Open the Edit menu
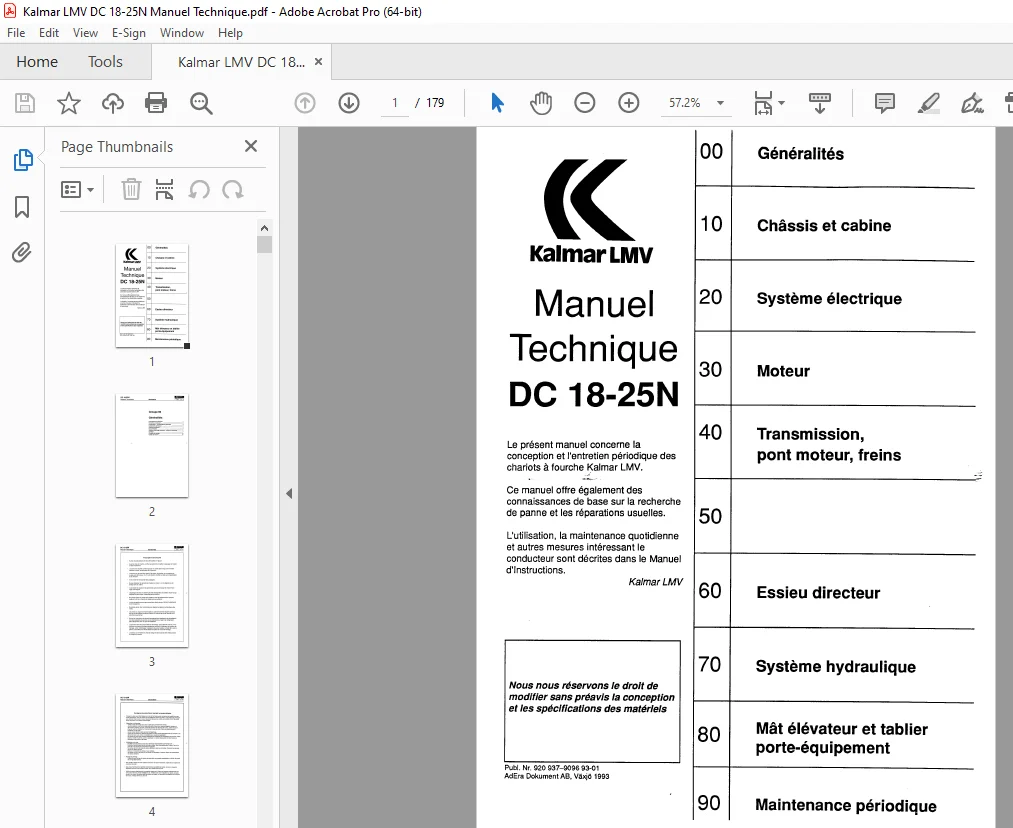This screenshot has height=828, width=1013. [48, 33]
